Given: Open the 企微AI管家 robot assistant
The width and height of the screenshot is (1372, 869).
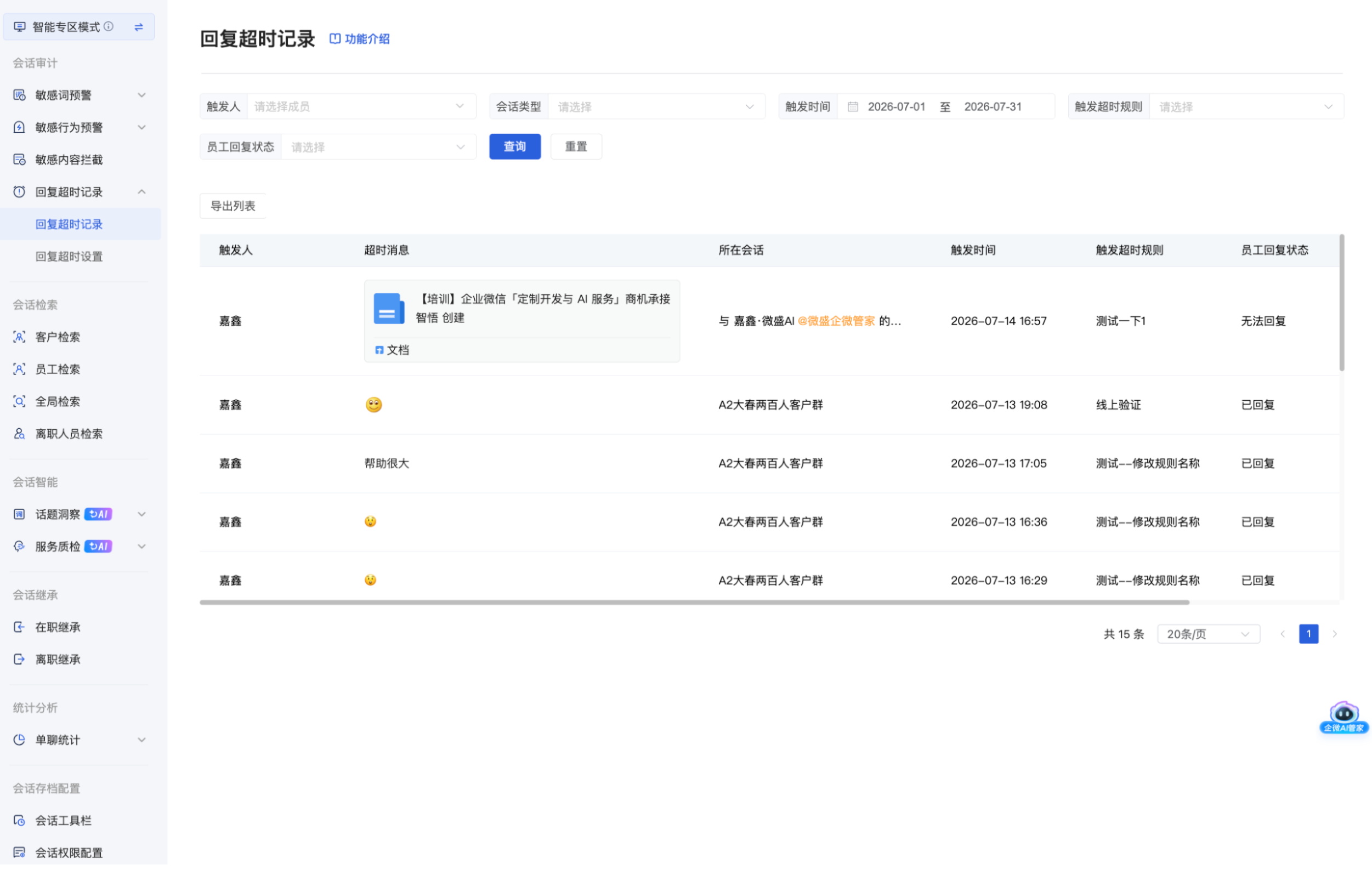Looking at the screenshot, I should (1343, 718).
